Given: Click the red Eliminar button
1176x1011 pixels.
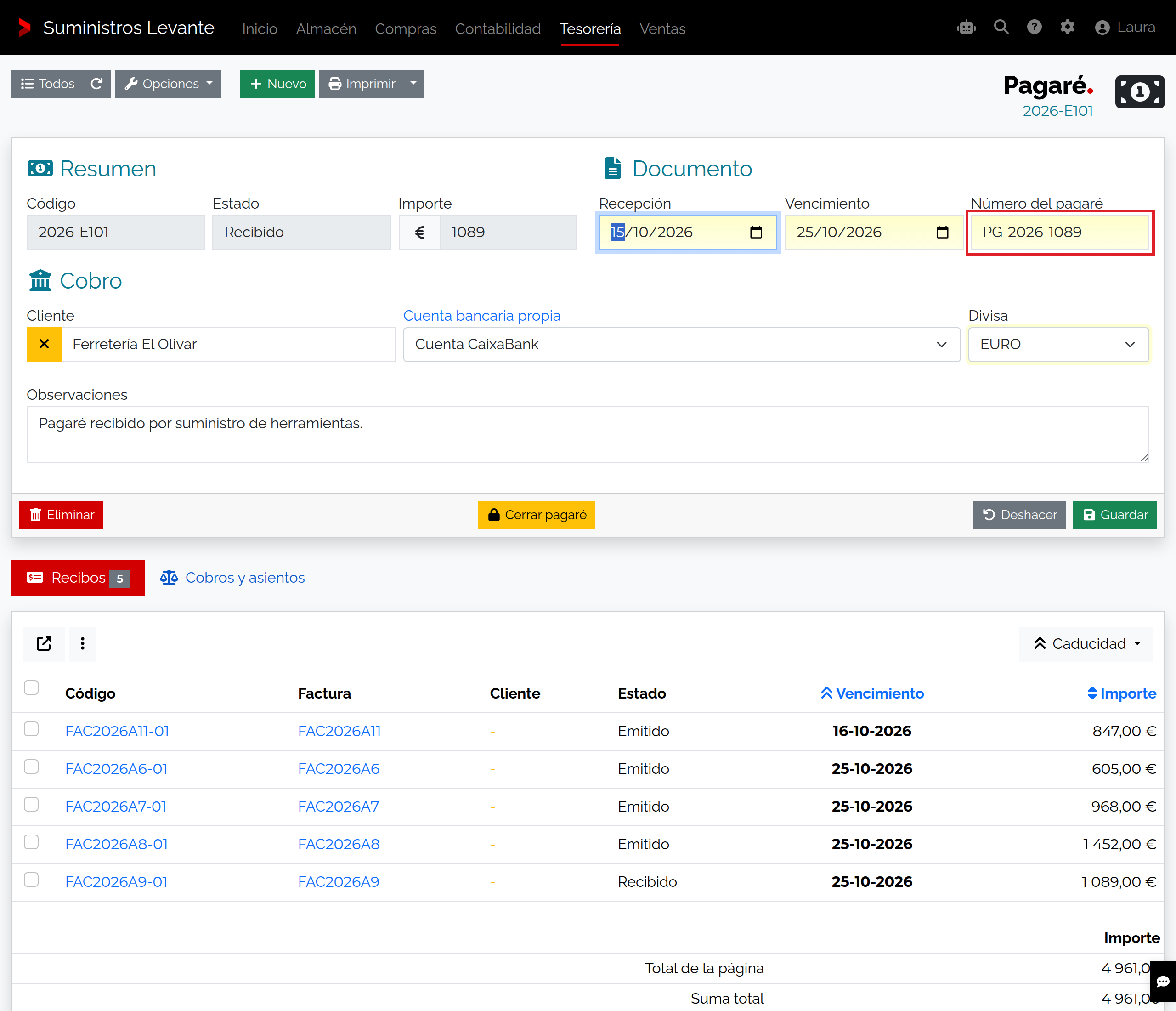Looking at the screenshot, I should click(61, 515).
